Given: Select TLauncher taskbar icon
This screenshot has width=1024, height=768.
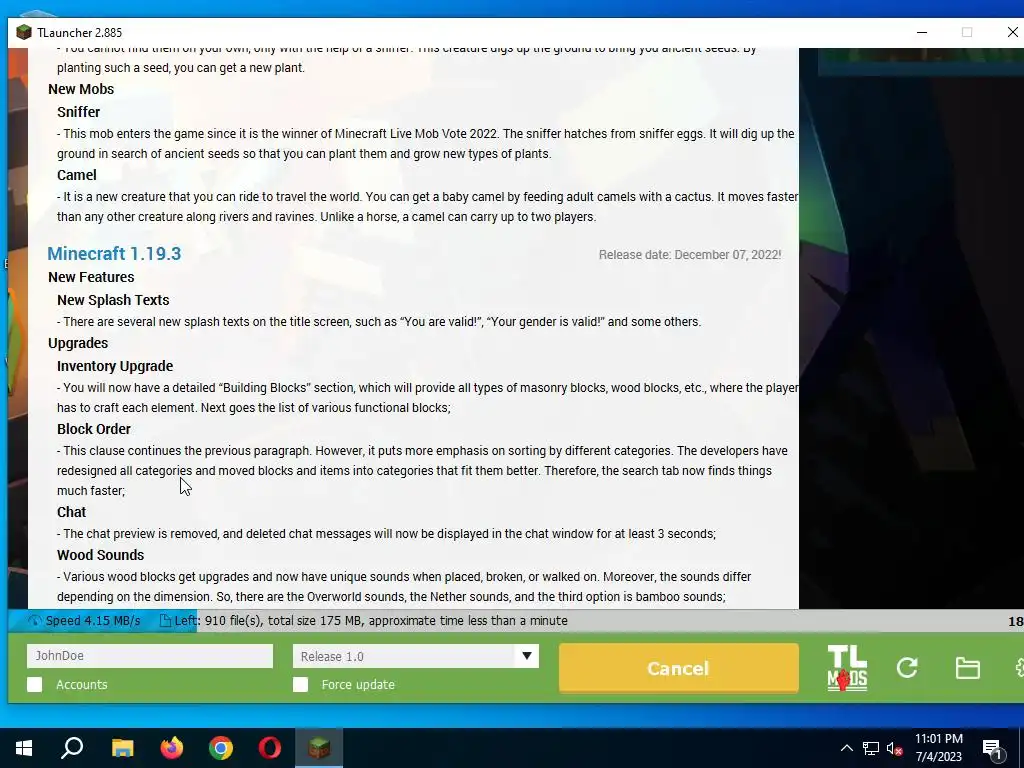Looking at the screenshot, I should click(319, 748).
